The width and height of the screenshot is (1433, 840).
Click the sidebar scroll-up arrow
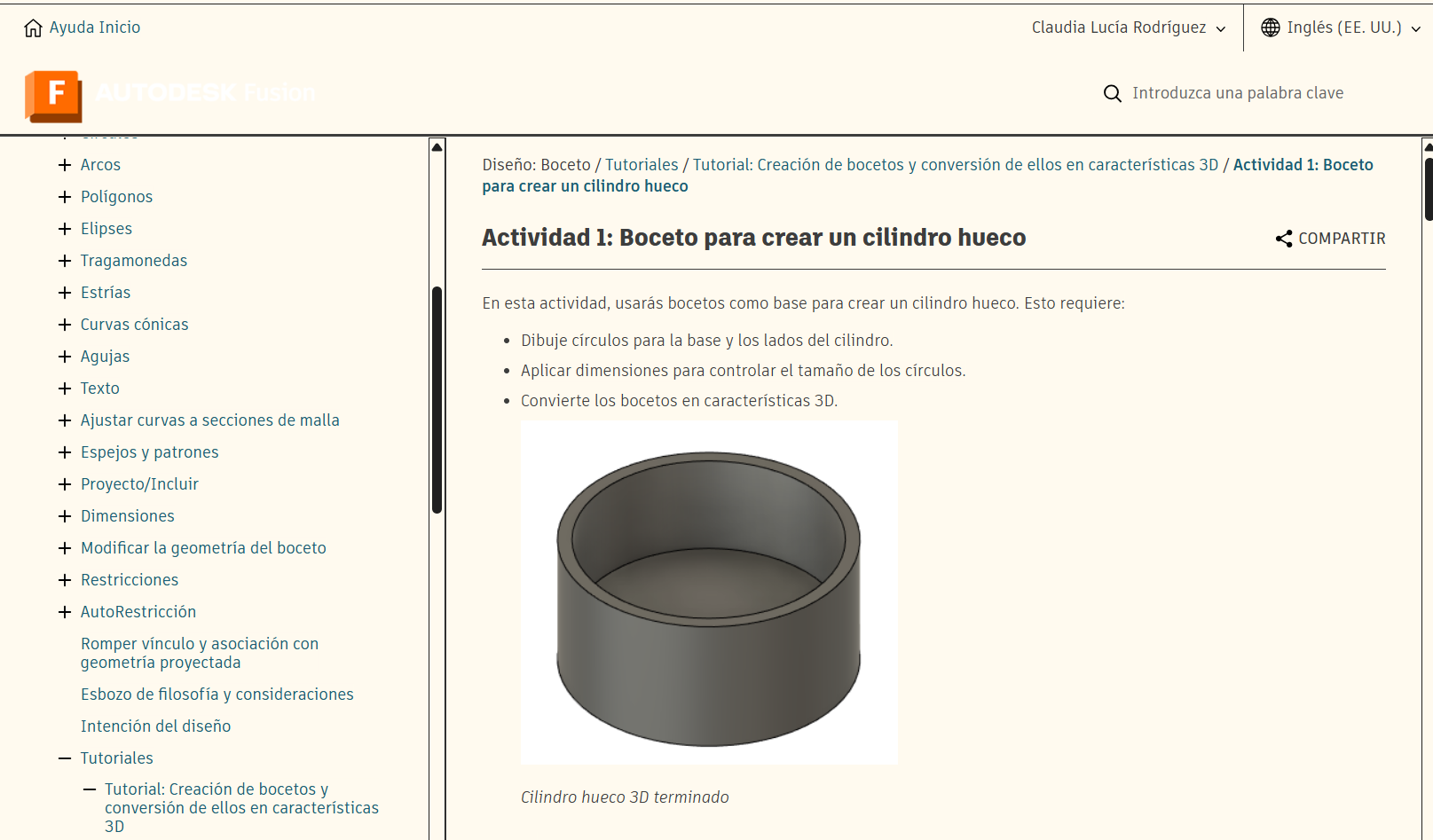pos(437,147)
